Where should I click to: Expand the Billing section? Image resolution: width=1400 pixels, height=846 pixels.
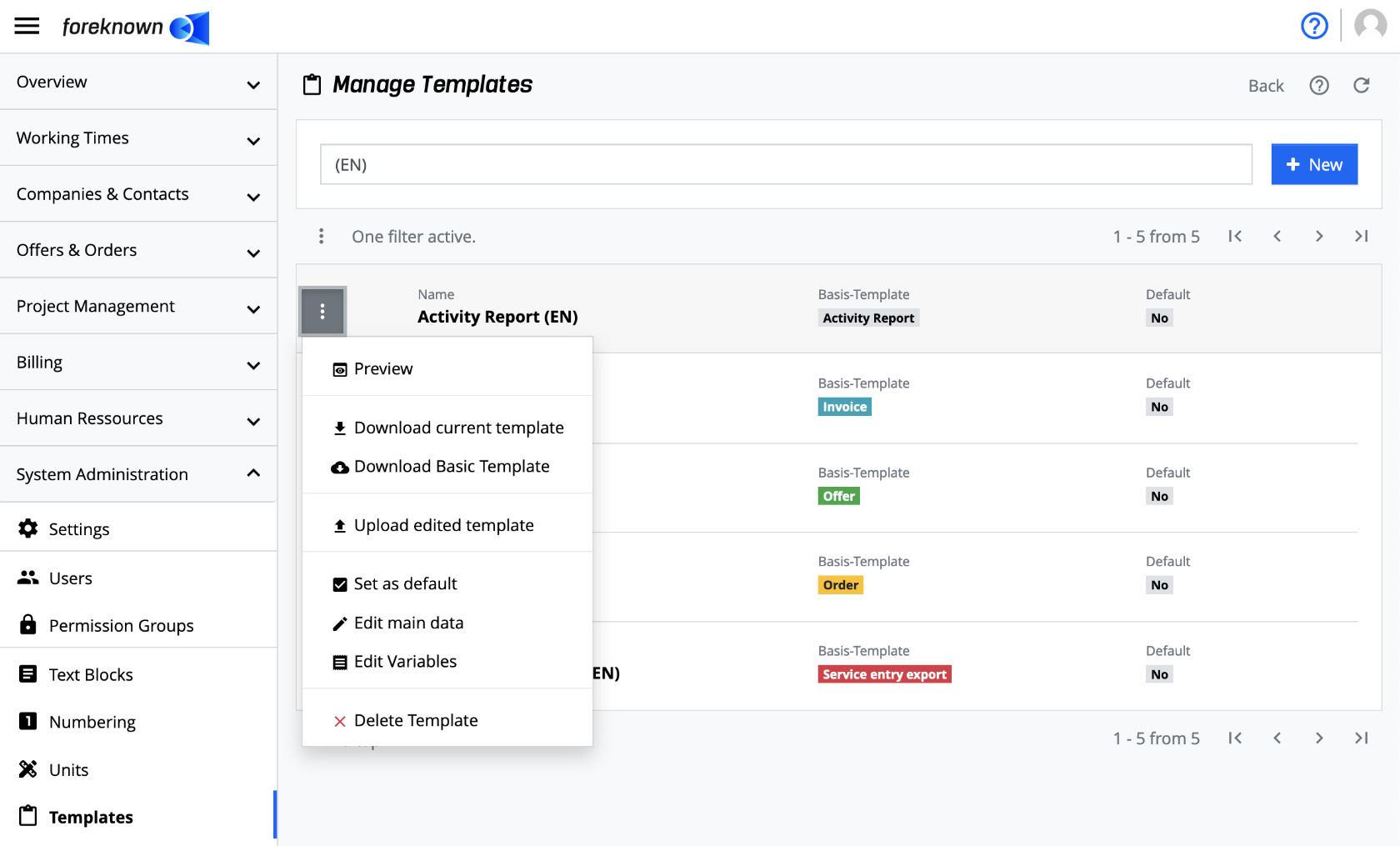(x=138, y=363)
